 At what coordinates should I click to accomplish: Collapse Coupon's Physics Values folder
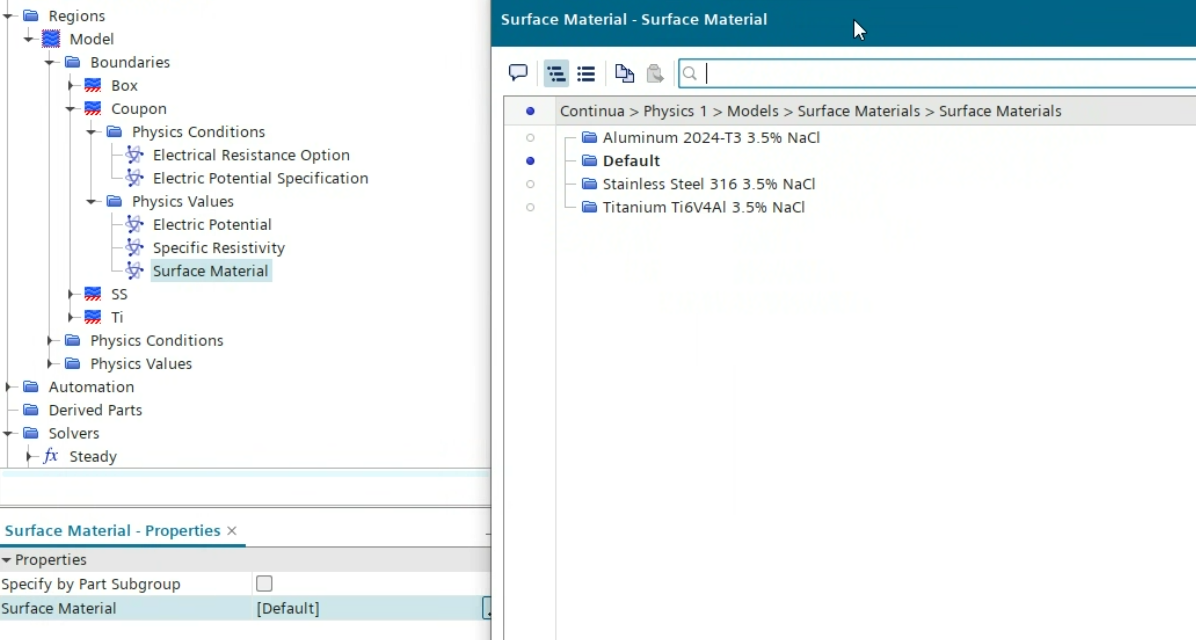click(92, 201)
